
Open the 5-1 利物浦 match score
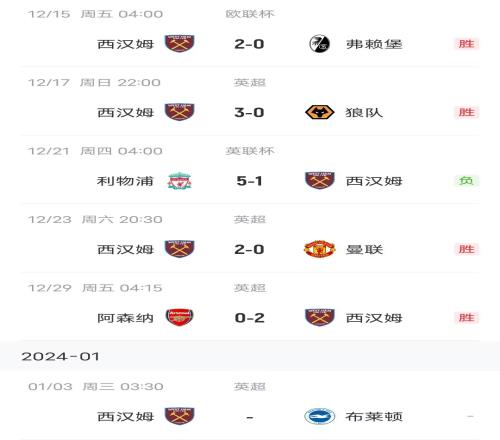point(249,181)
